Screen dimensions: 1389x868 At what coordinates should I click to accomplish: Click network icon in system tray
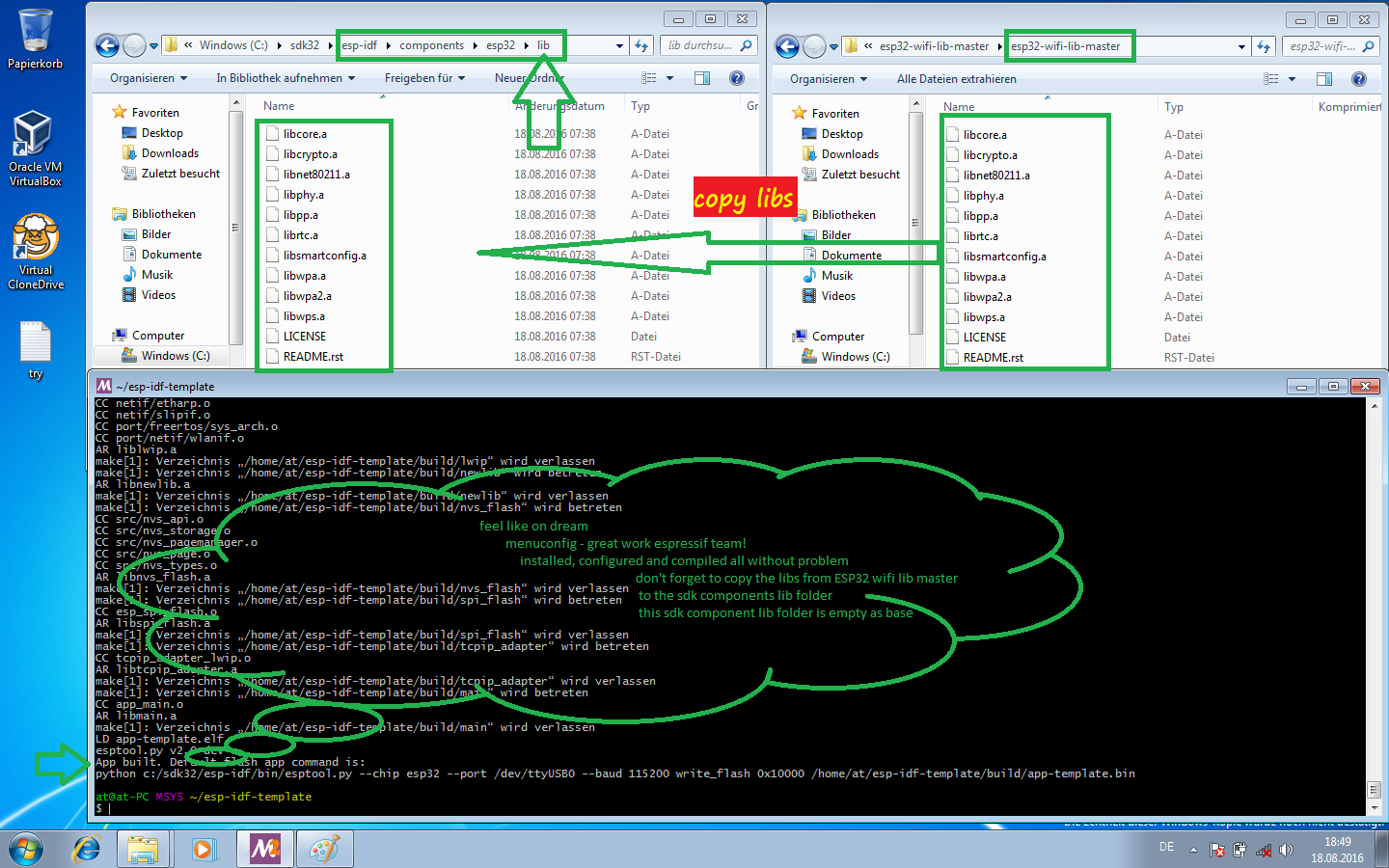(x=1263, y=850)
